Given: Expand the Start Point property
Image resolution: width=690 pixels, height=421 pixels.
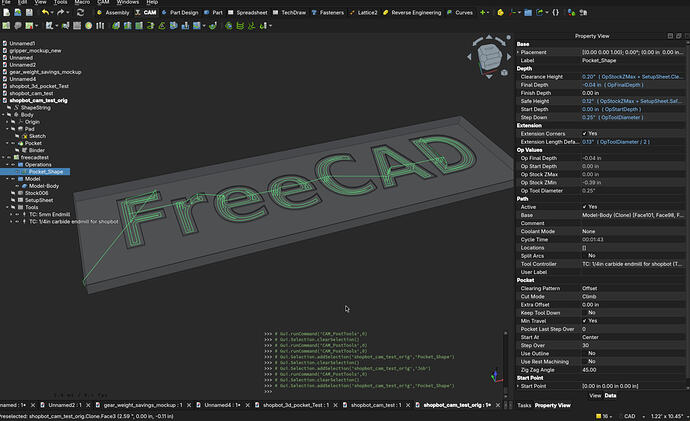Looking at the screenshot, I should pos(518,386).
